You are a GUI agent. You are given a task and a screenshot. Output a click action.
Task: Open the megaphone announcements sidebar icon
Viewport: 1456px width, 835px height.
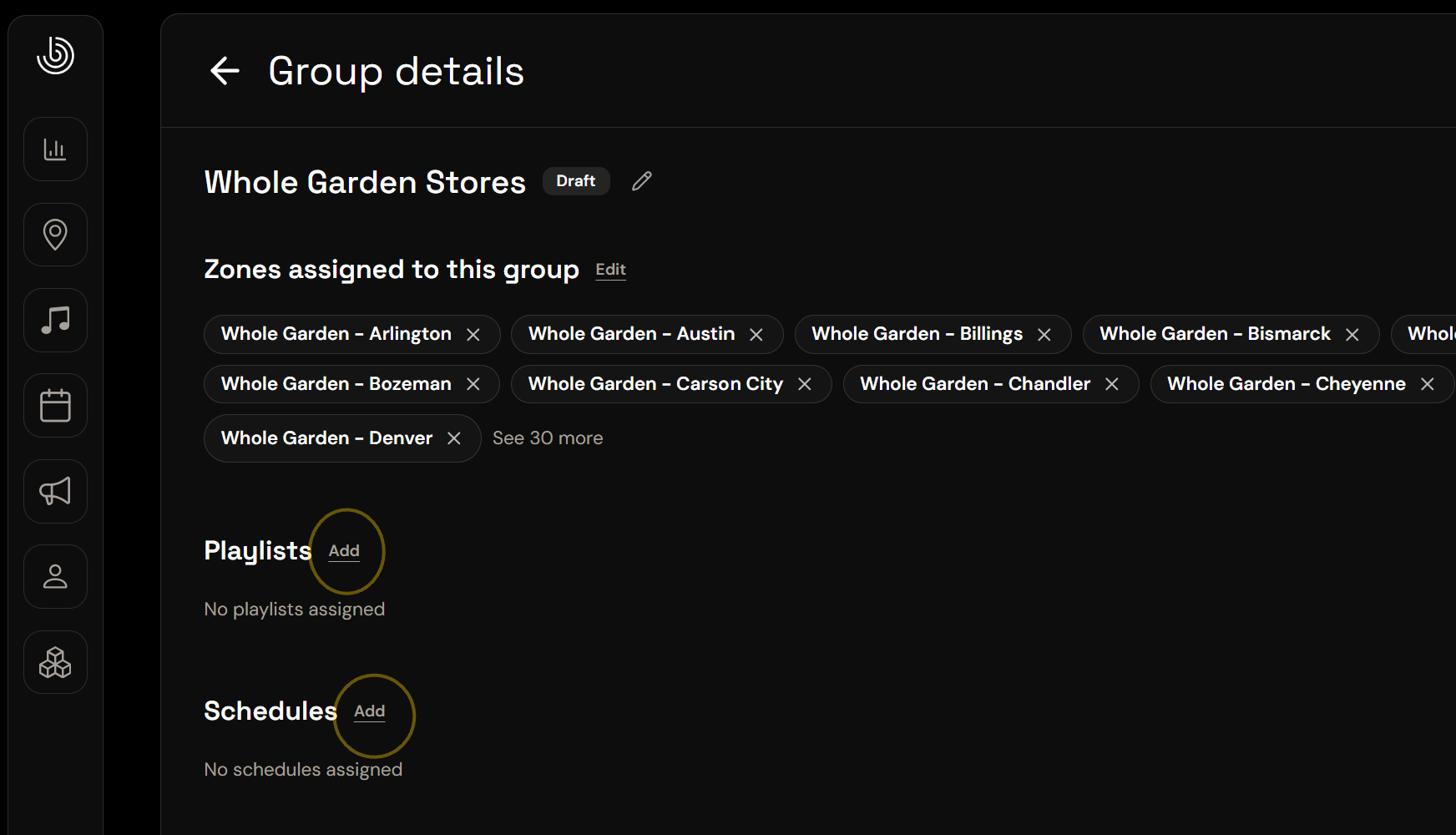(55, 491)
